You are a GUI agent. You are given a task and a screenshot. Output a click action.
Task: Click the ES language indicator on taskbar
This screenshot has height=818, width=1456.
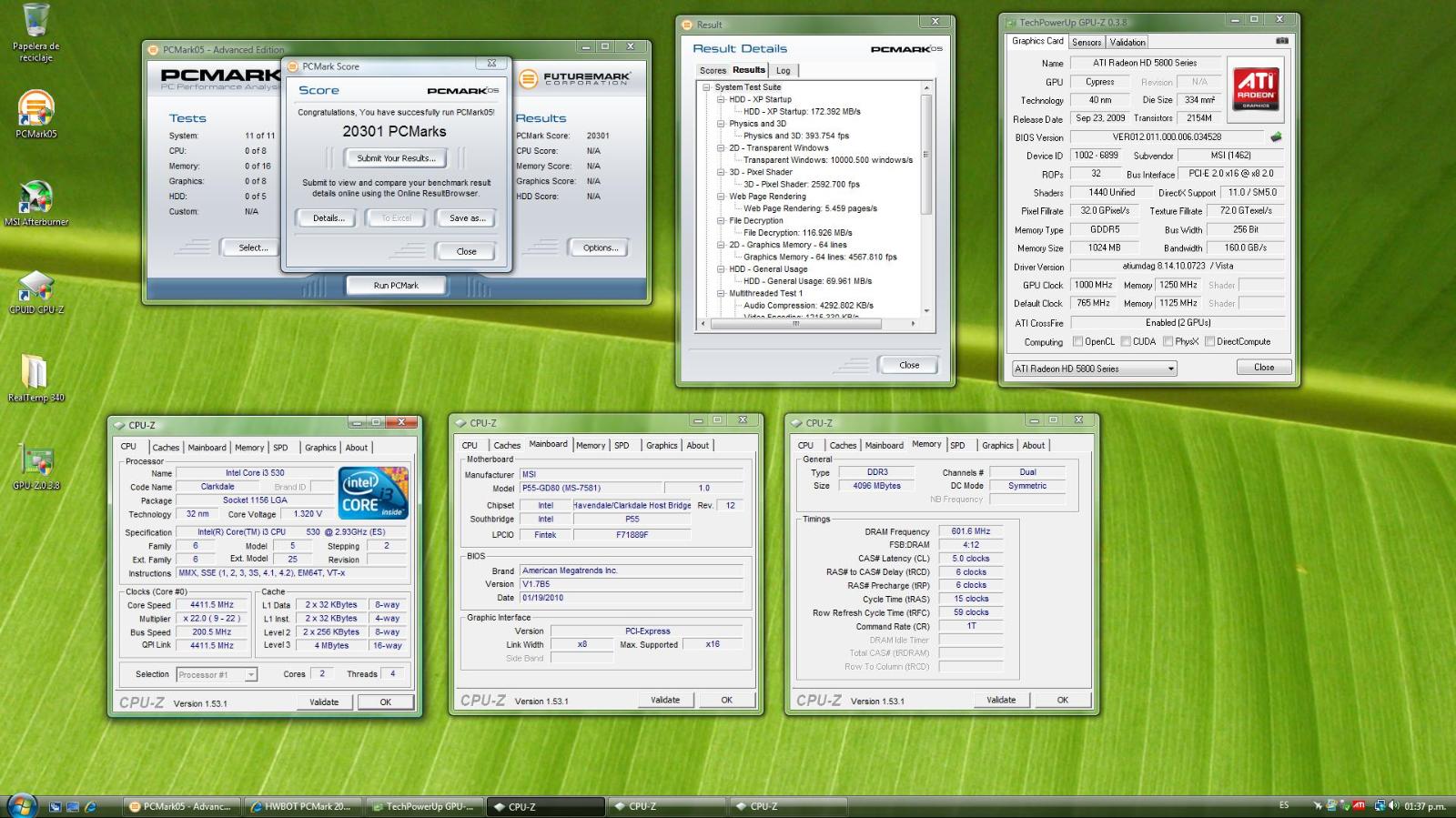click(1284, 805)
